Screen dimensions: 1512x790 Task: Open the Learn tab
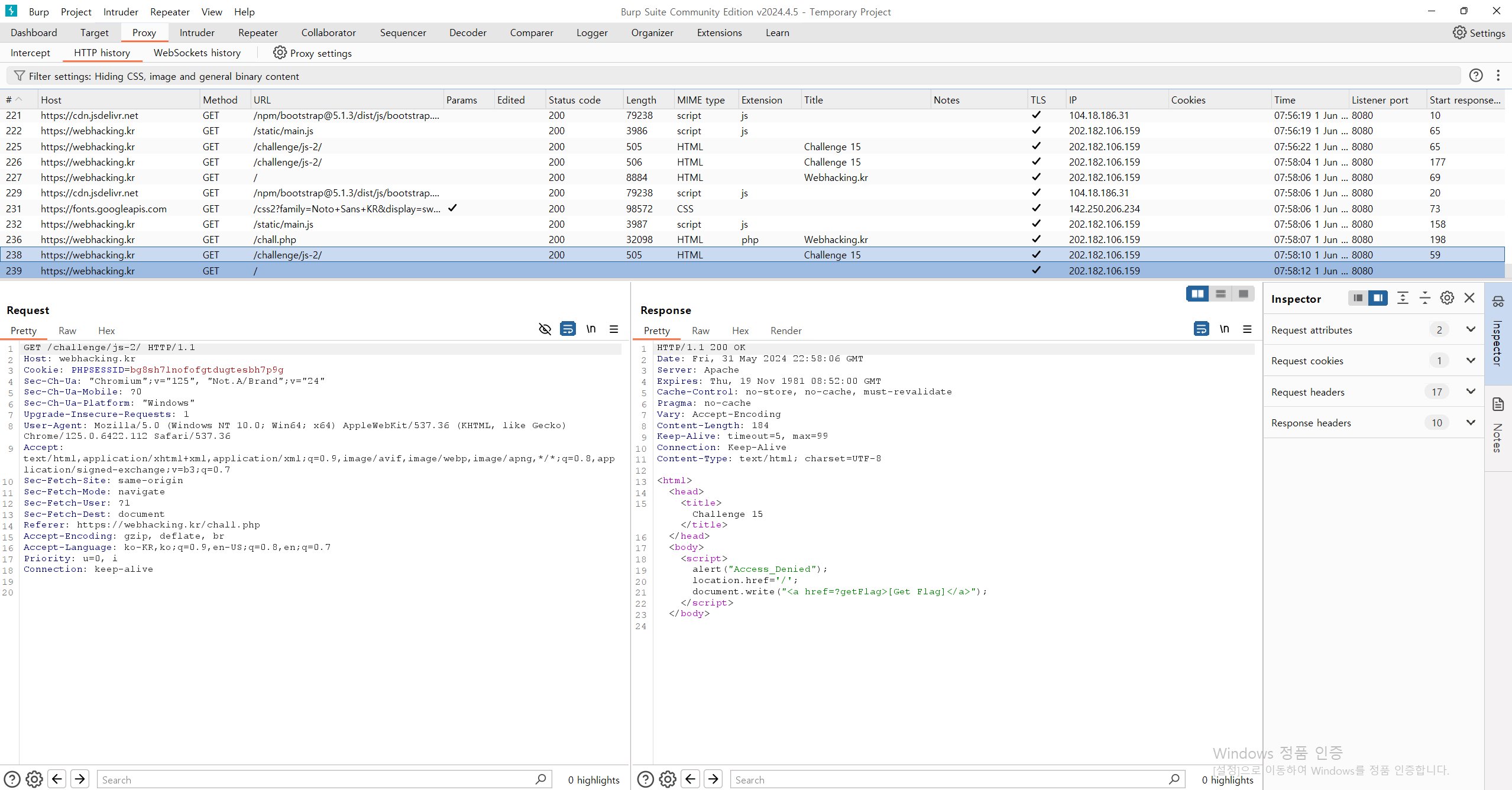(x=777, y=33)
